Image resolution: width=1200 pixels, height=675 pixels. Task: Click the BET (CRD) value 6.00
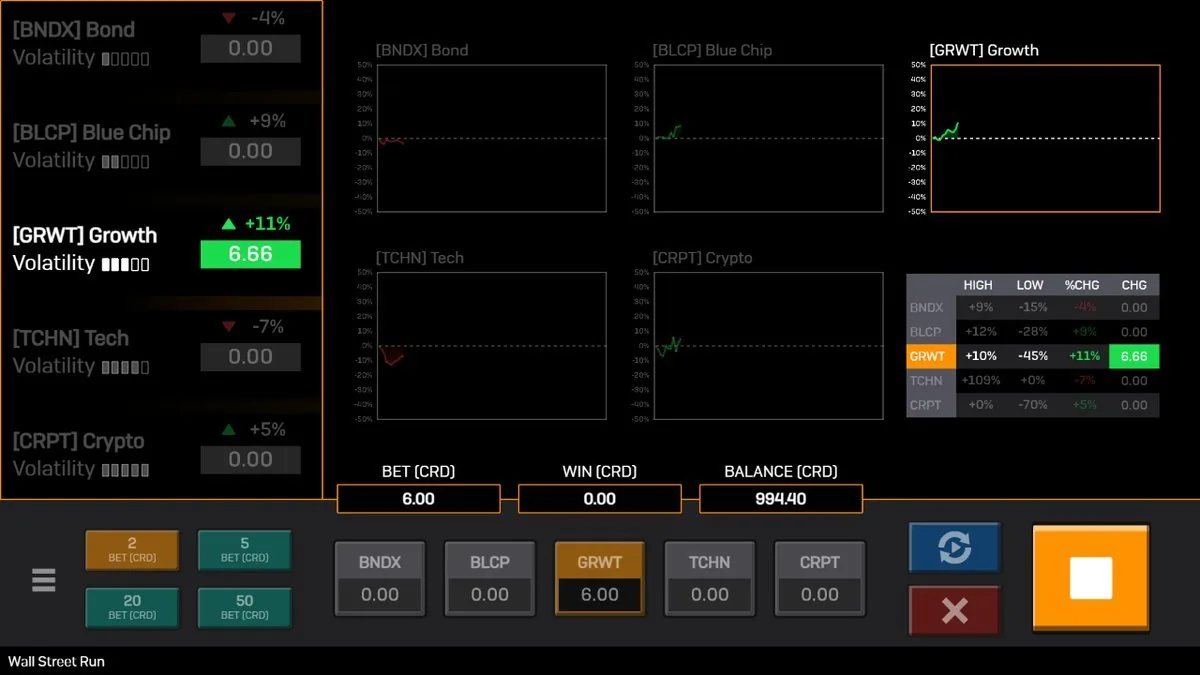coord(418,498)
